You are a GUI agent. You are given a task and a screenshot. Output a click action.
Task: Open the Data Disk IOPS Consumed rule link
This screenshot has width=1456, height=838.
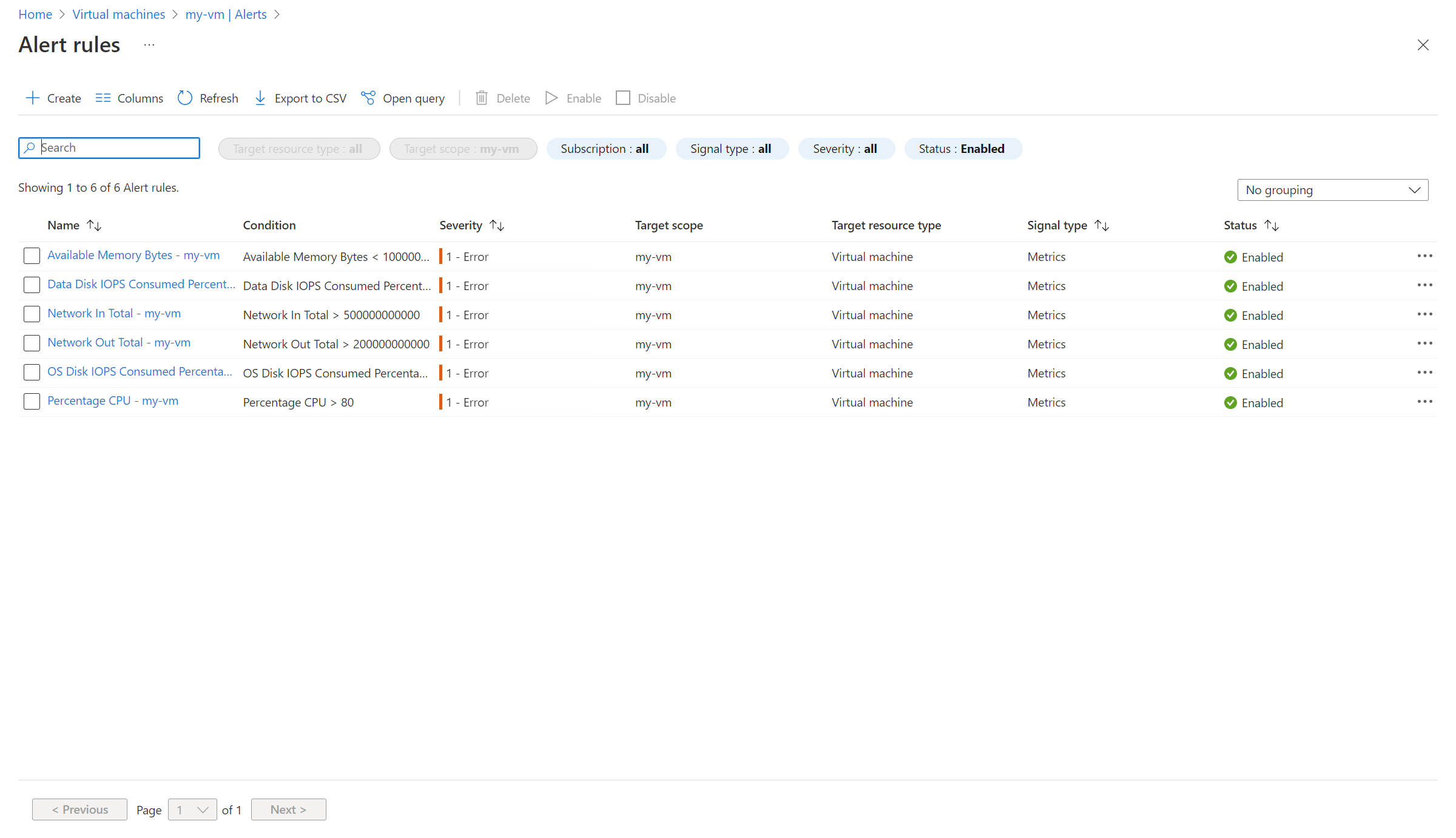[x=141, y=284]
